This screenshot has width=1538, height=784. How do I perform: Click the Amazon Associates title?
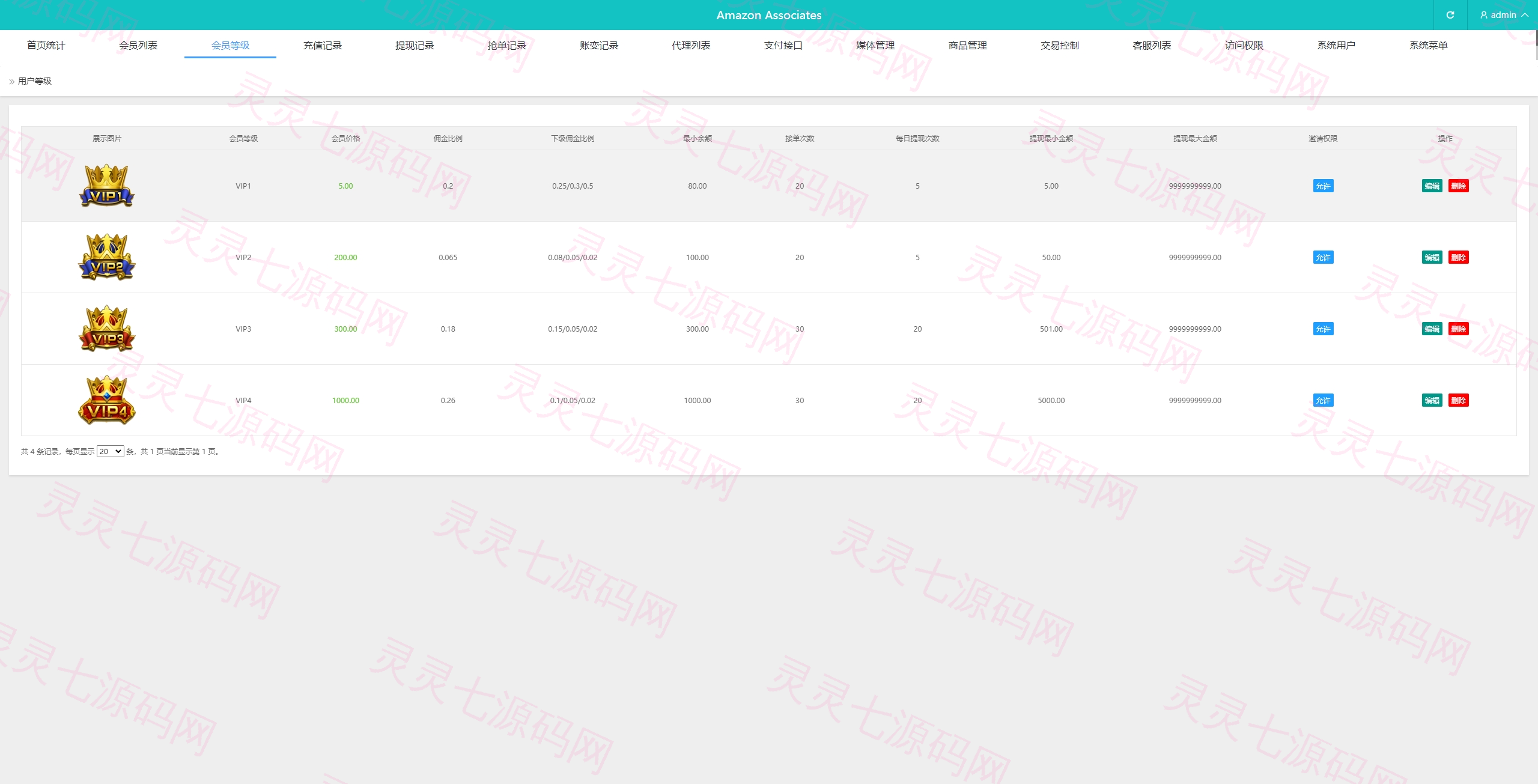point(769,15)
